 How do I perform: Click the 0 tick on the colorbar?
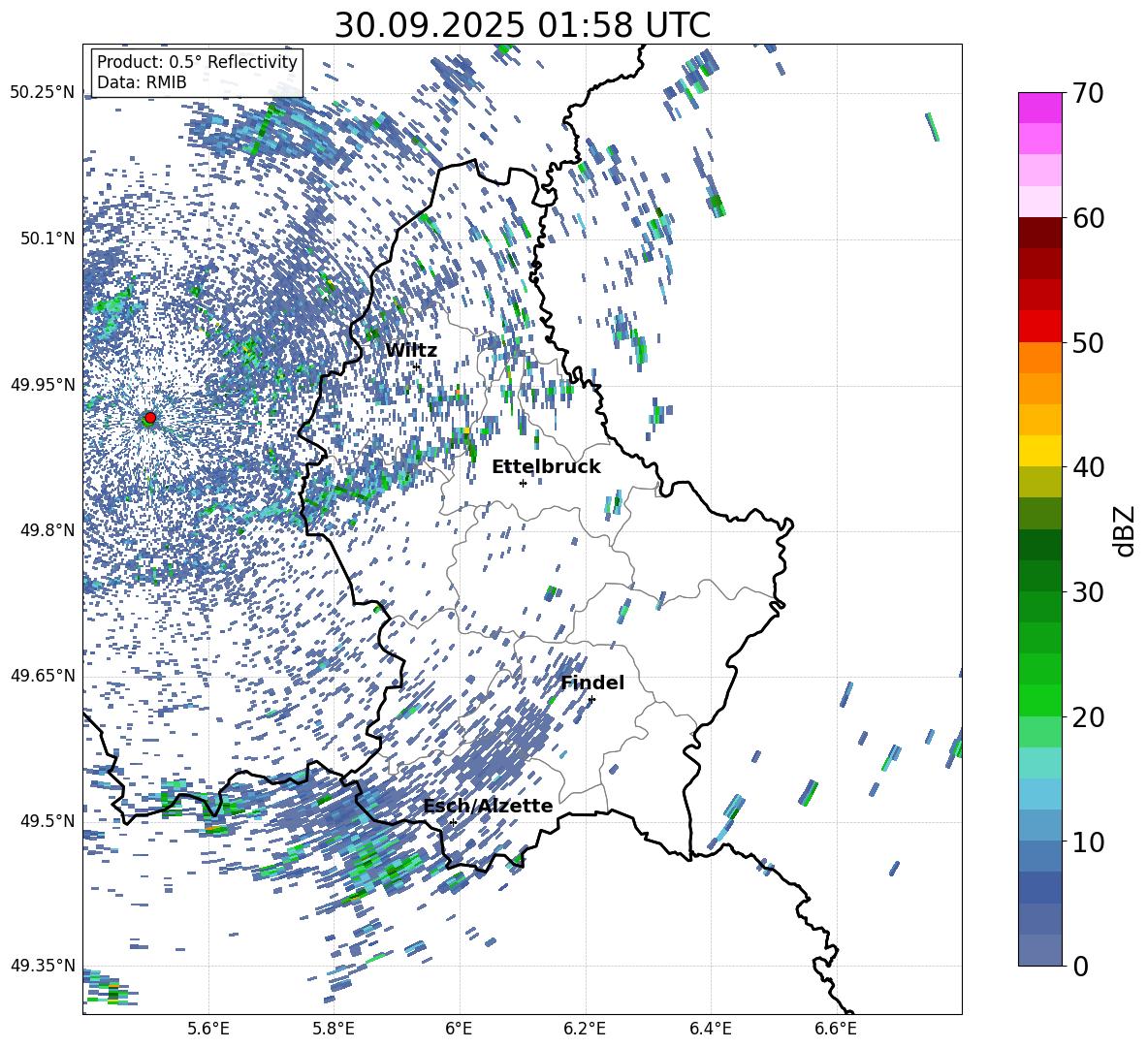pyautogui.click(x=1080, y=966)
